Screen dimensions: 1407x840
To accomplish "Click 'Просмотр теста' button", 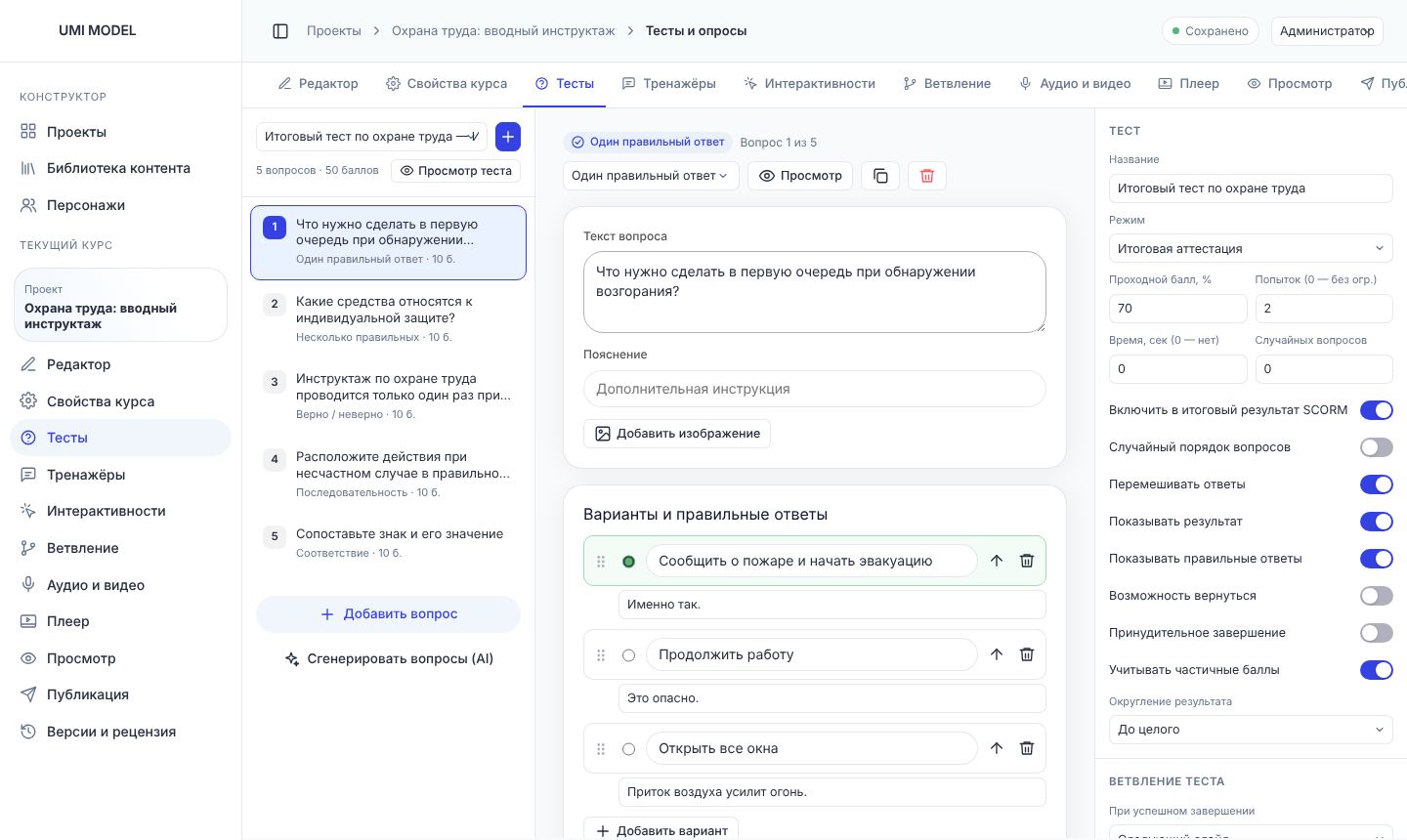I will 455,171.
